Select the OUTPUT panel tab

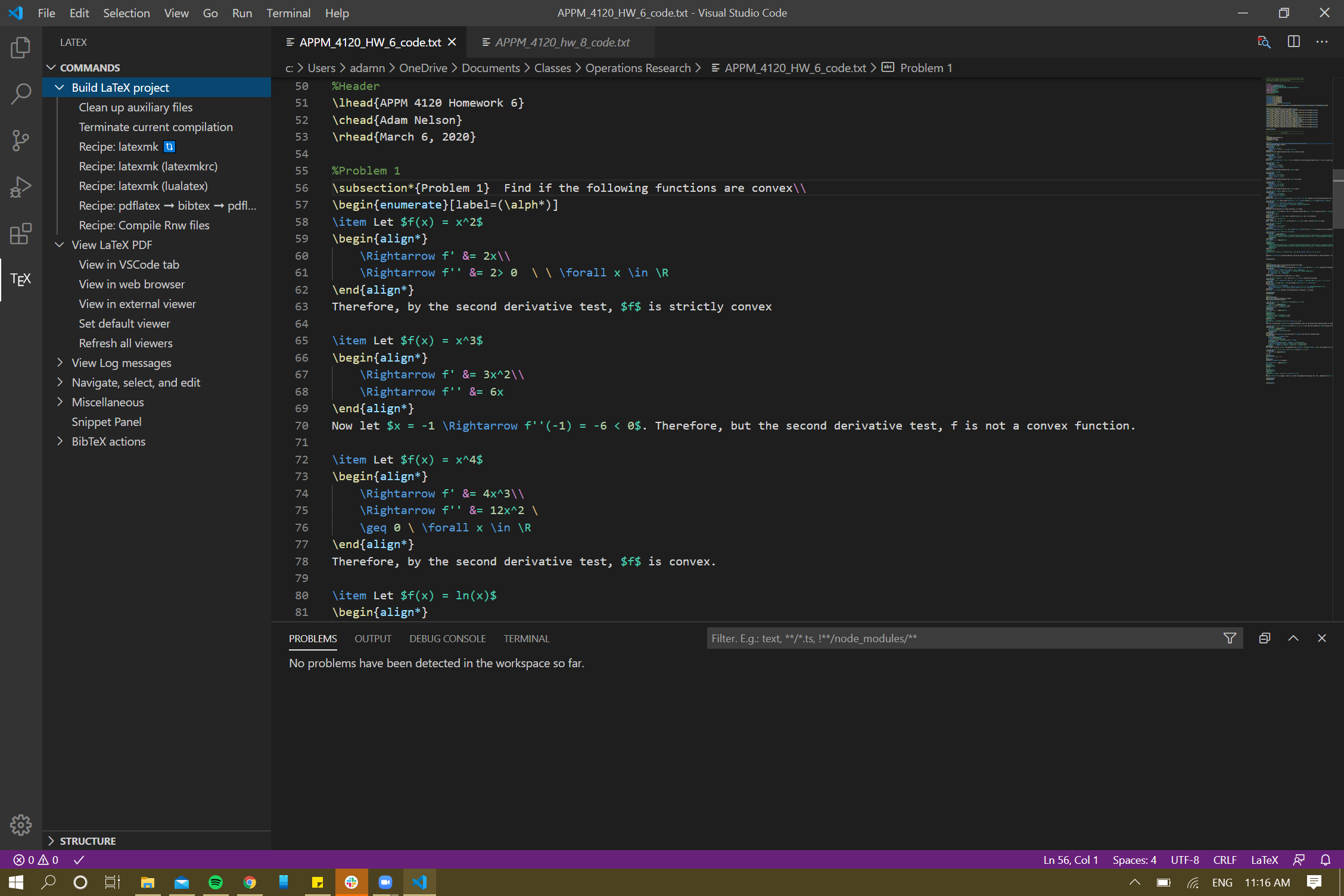(x=373, y=638)
